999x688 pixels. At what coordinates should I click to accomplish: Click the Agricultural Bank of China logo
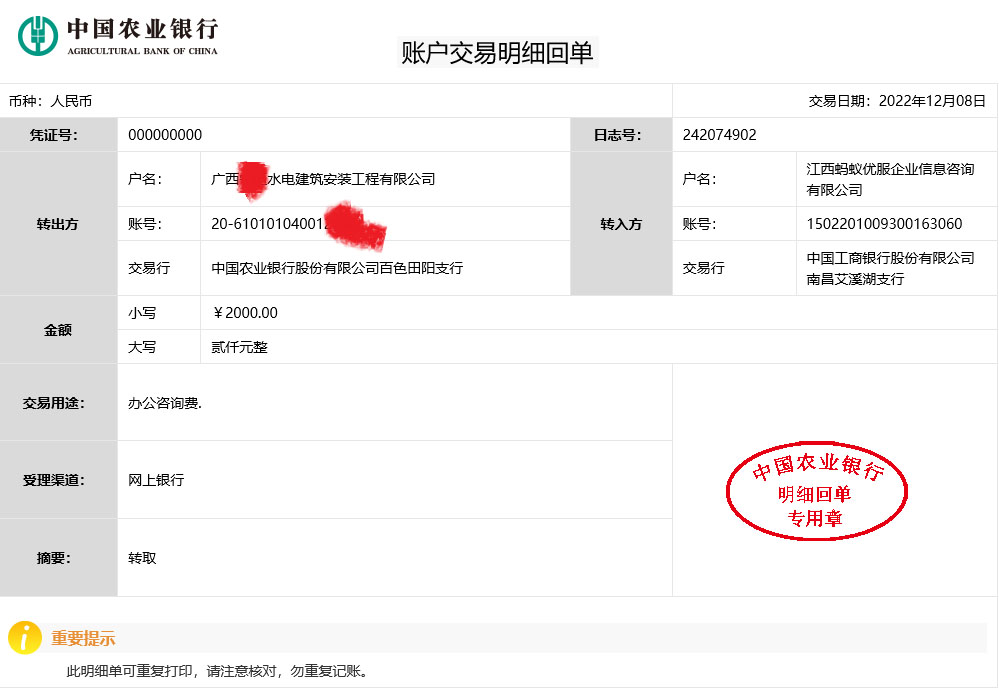(x=118, y=36)
